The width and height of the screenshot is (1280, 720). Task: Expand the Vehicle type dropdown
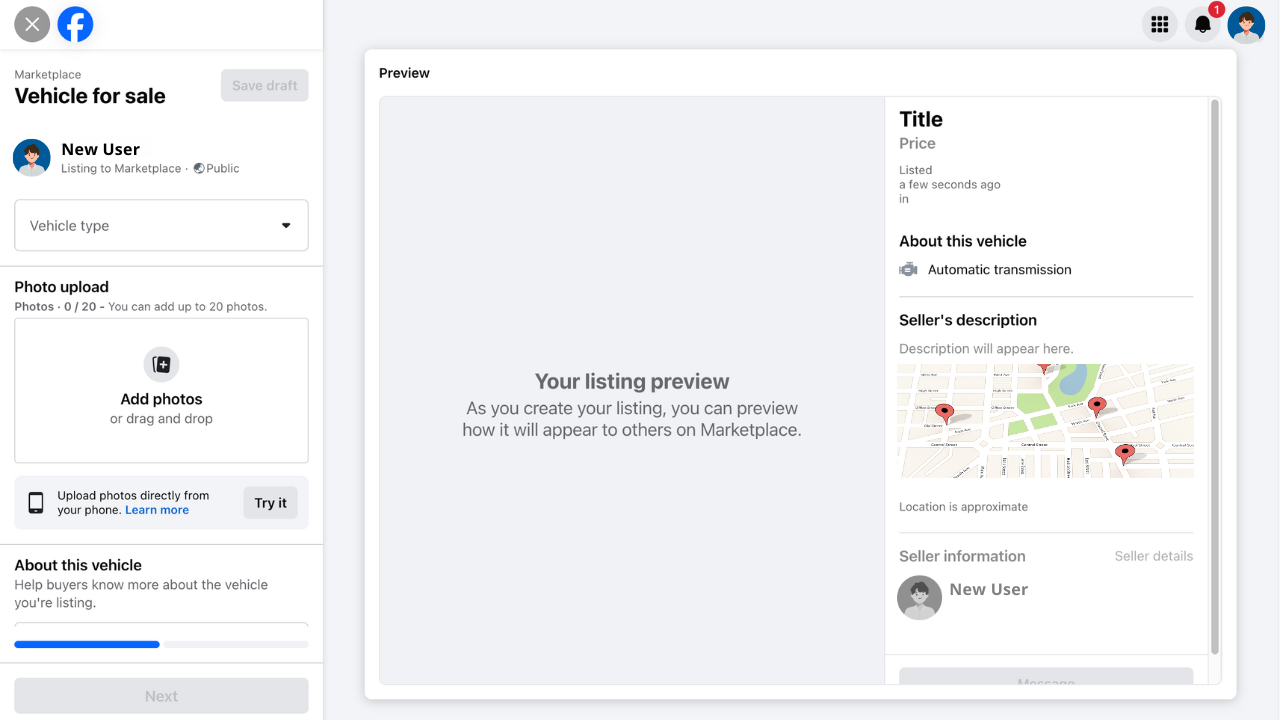coord(161,225)
